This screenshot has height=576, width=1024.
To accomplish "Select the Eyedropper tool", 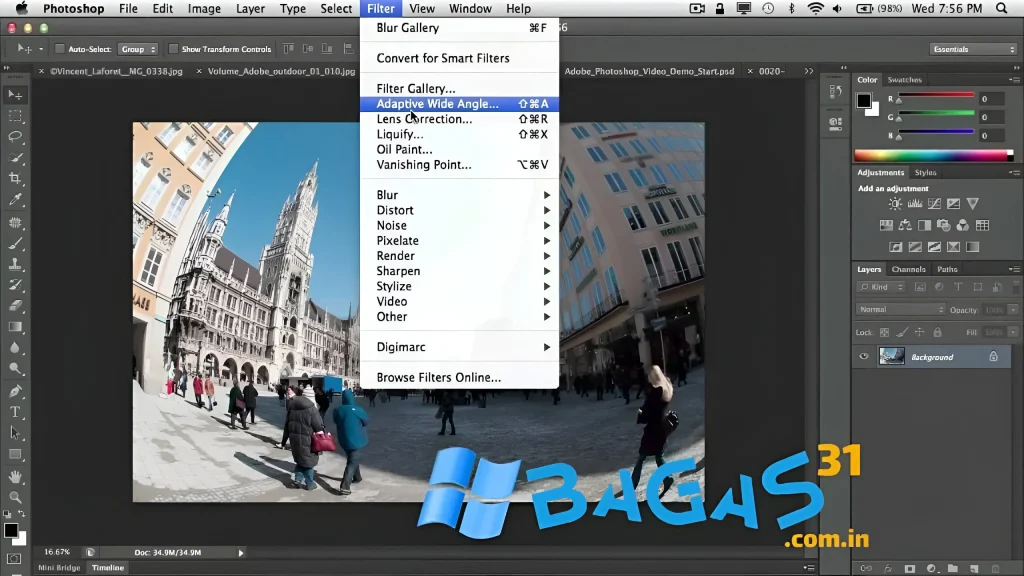I will coord(15,200).
